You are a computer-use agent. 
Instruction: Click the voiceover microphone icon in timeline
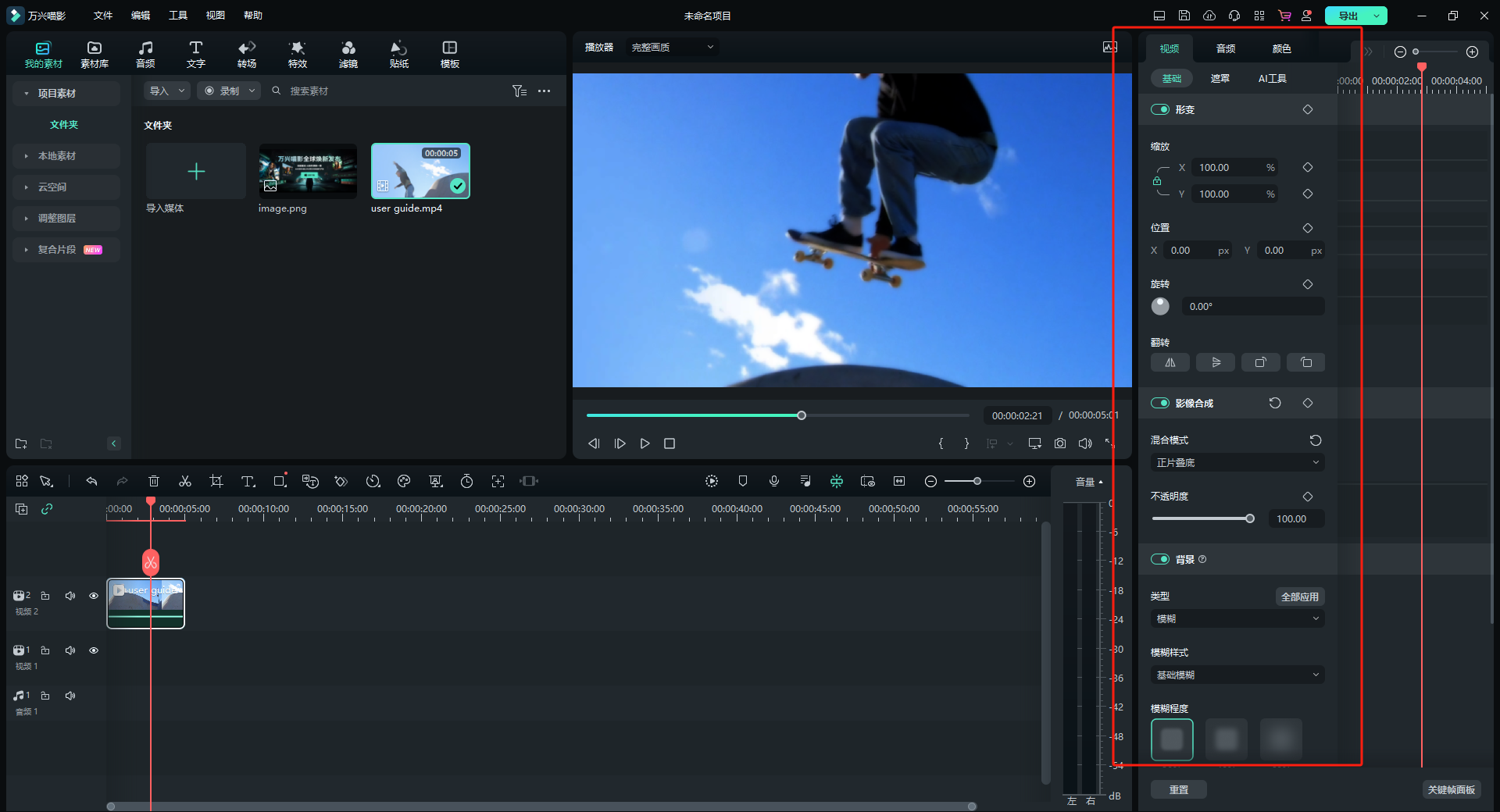pos(774,481)
